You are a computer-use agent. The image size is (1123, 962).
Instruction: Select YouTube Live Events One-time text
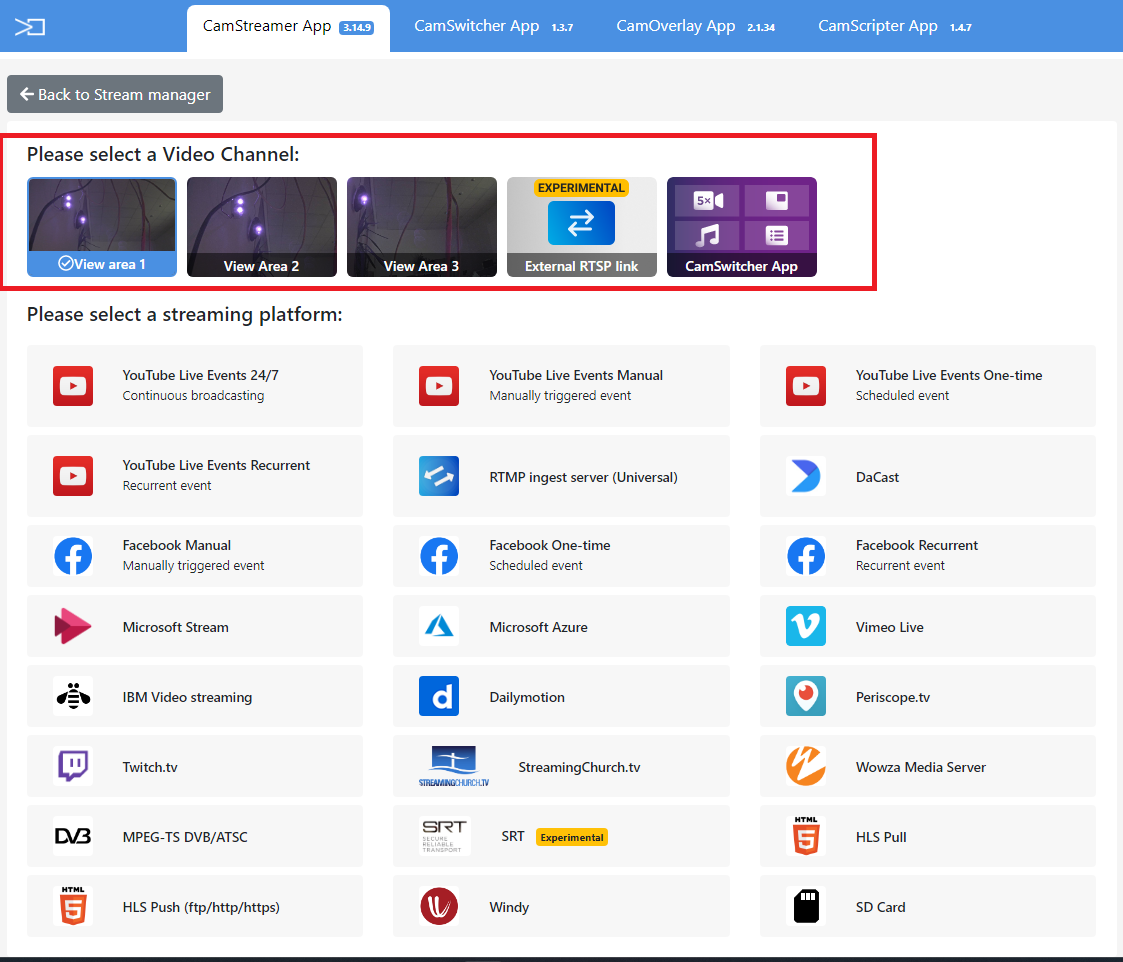coord(949,375)
